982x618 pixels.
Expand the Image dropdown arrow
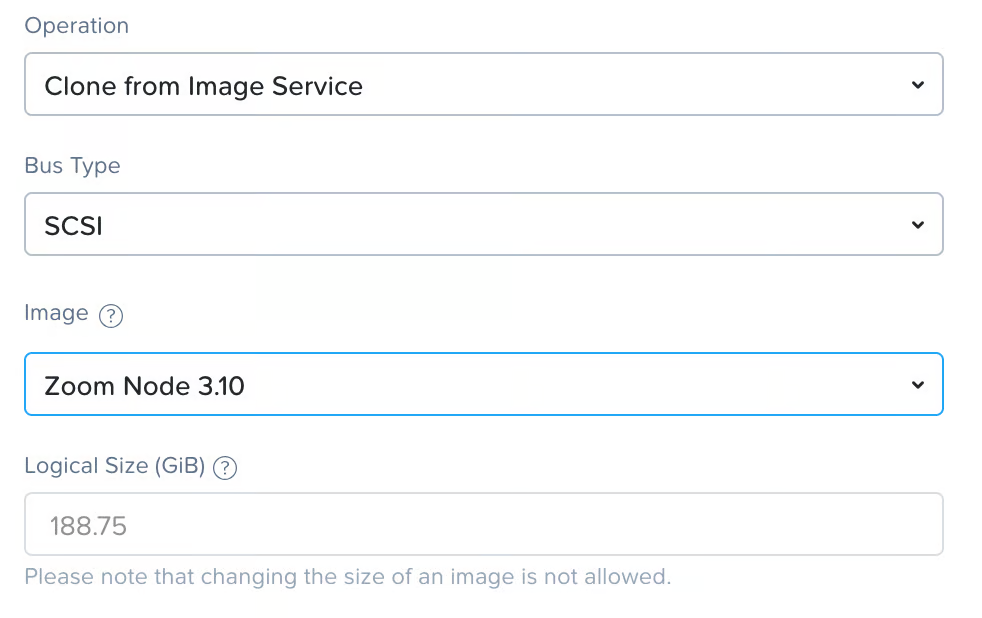click(918, 385)
